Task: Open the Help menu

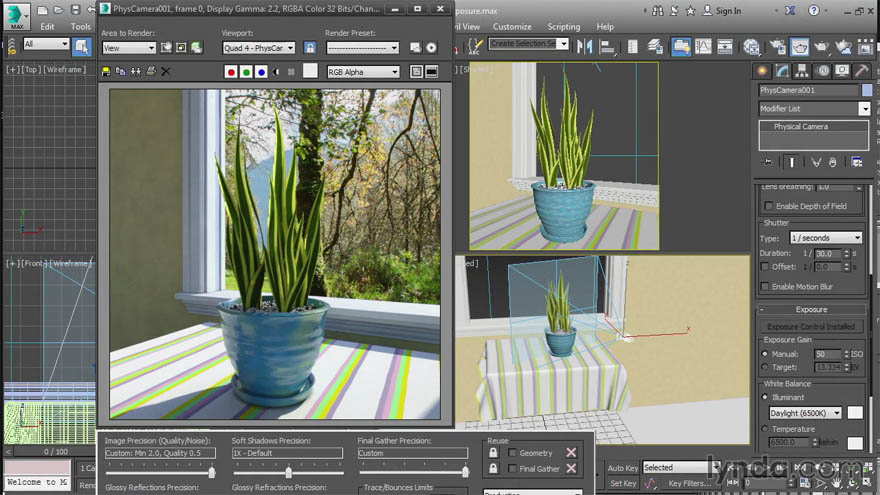Action: pyautogui.click(x=605, y=26)
